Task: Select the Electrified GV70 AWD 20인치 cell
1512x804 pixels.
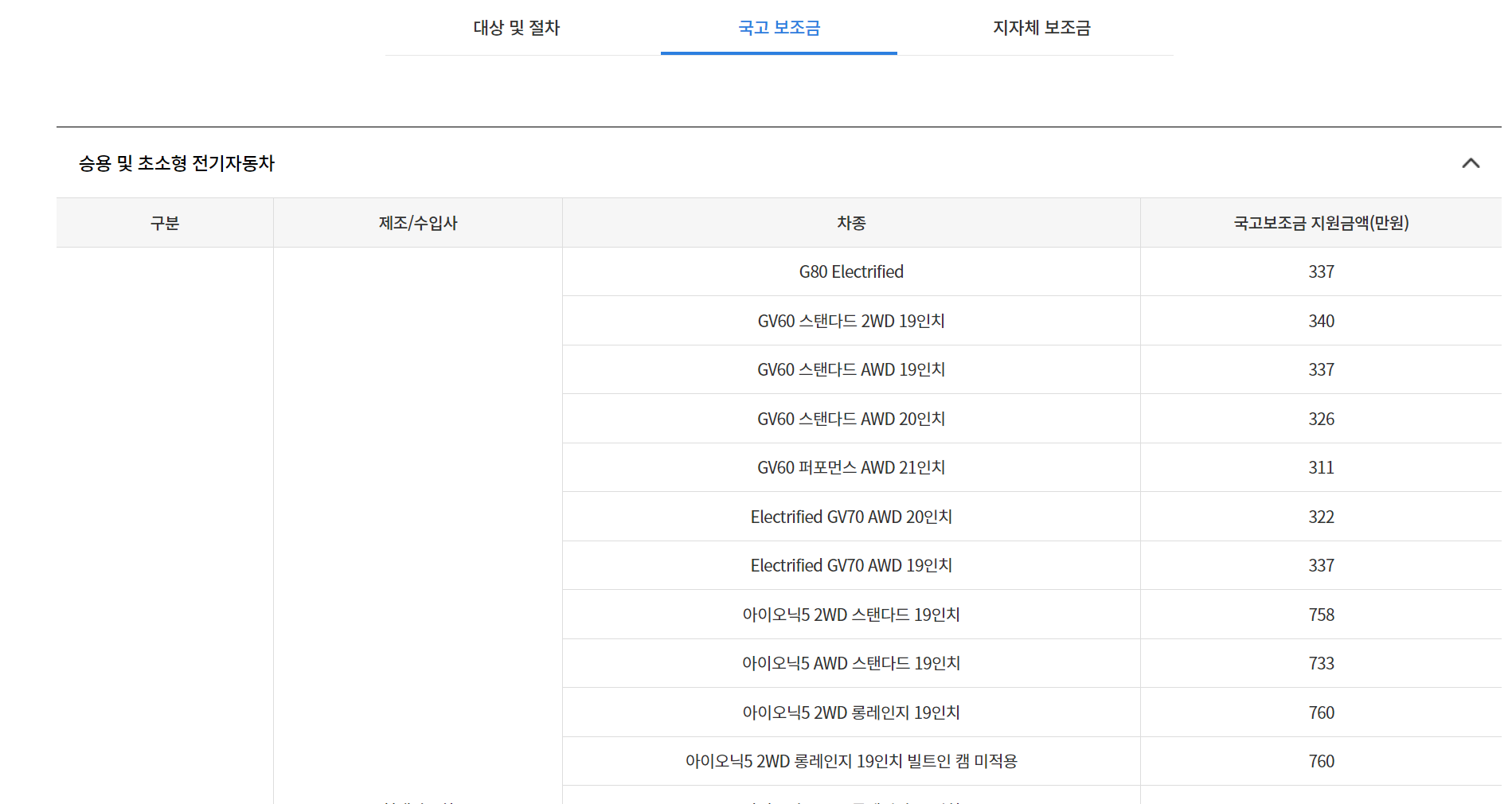Action: (x=851, y=517)
